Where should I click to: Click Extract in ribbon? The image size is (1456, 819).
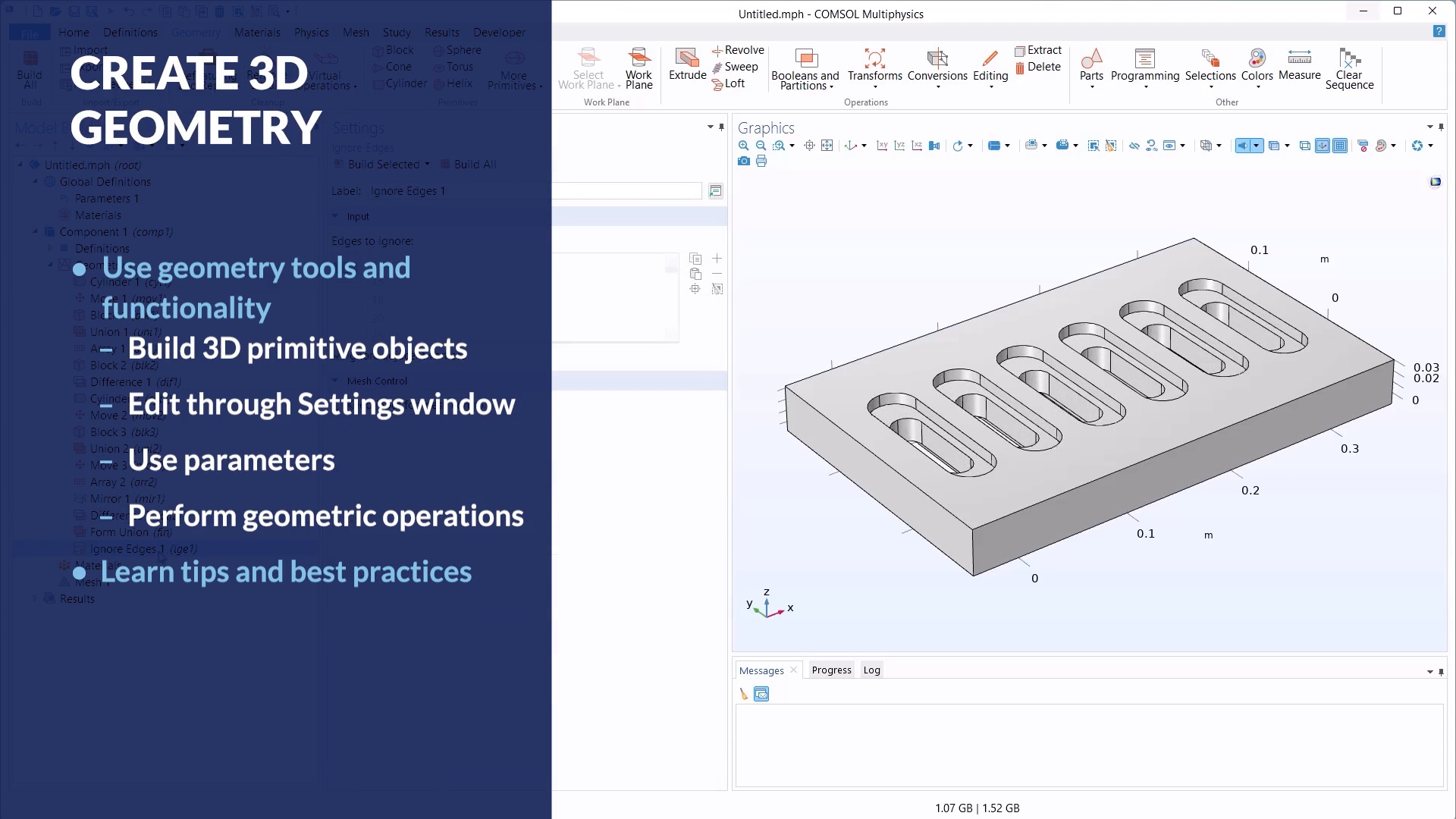1038,50
